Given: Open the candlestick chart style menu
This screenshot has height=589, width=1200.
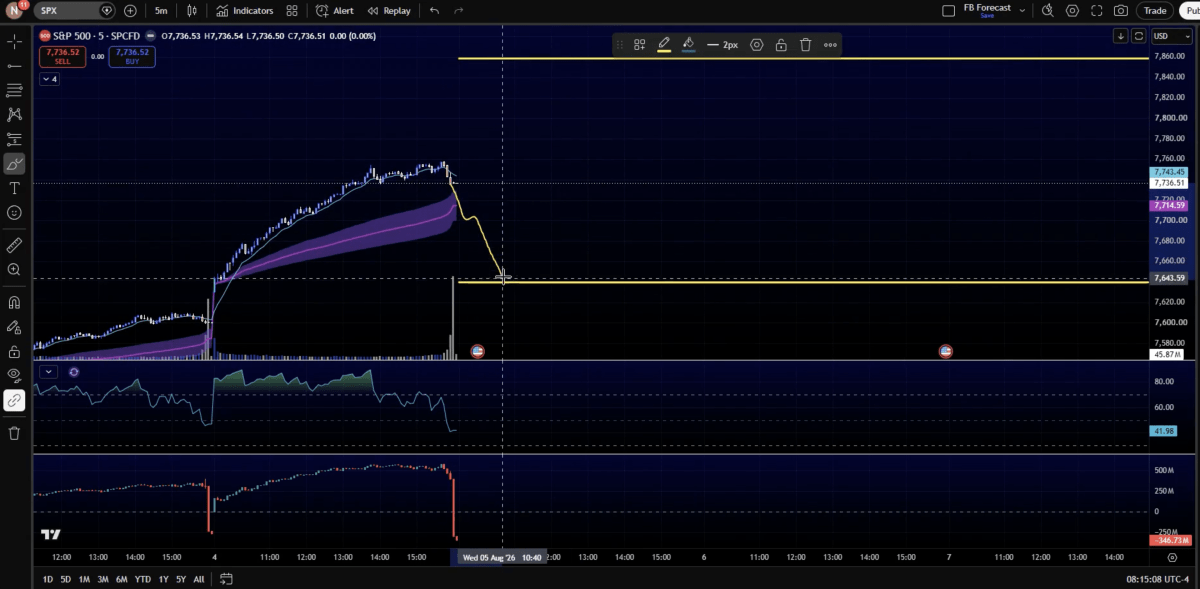Looking at the screenshot, I should [193, 10].
